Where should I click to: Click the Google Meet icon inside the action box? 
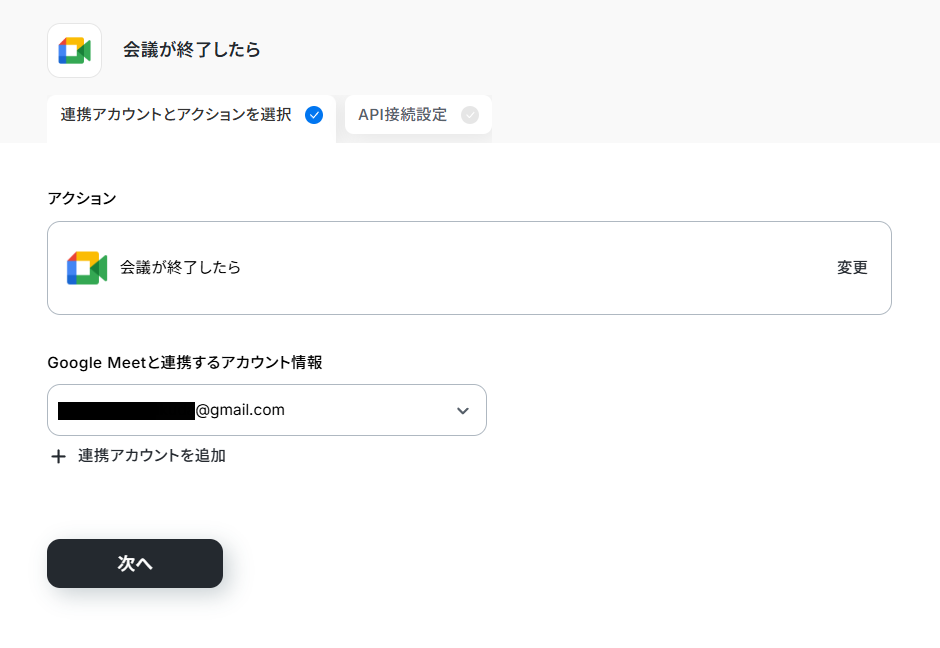(x=87, y=268)
